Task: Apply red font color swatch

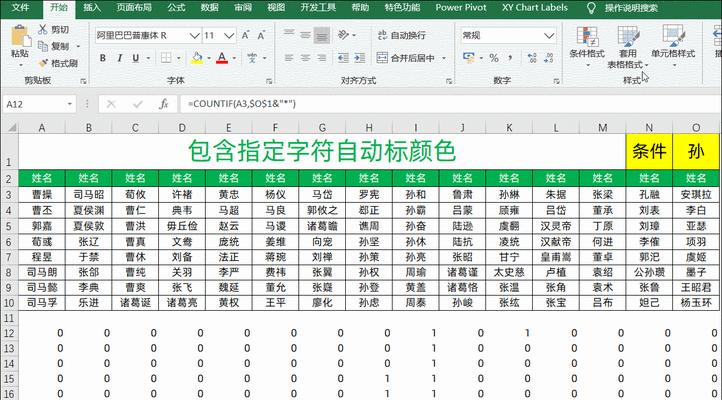Action: pos(222,58)
